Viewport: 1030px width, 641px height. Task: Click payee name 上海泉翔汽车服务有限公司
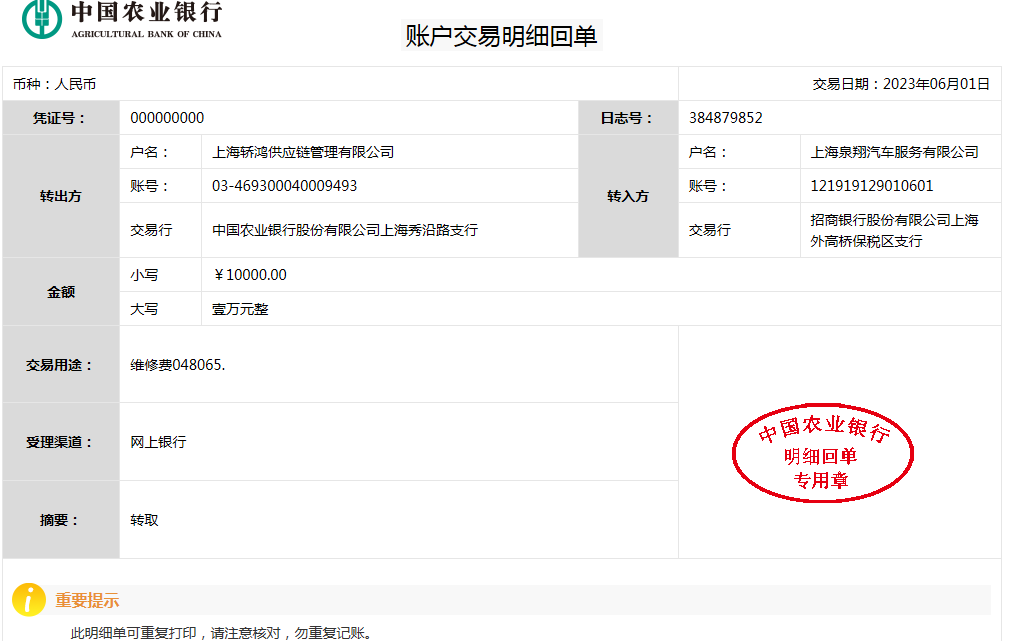point(894,152)
